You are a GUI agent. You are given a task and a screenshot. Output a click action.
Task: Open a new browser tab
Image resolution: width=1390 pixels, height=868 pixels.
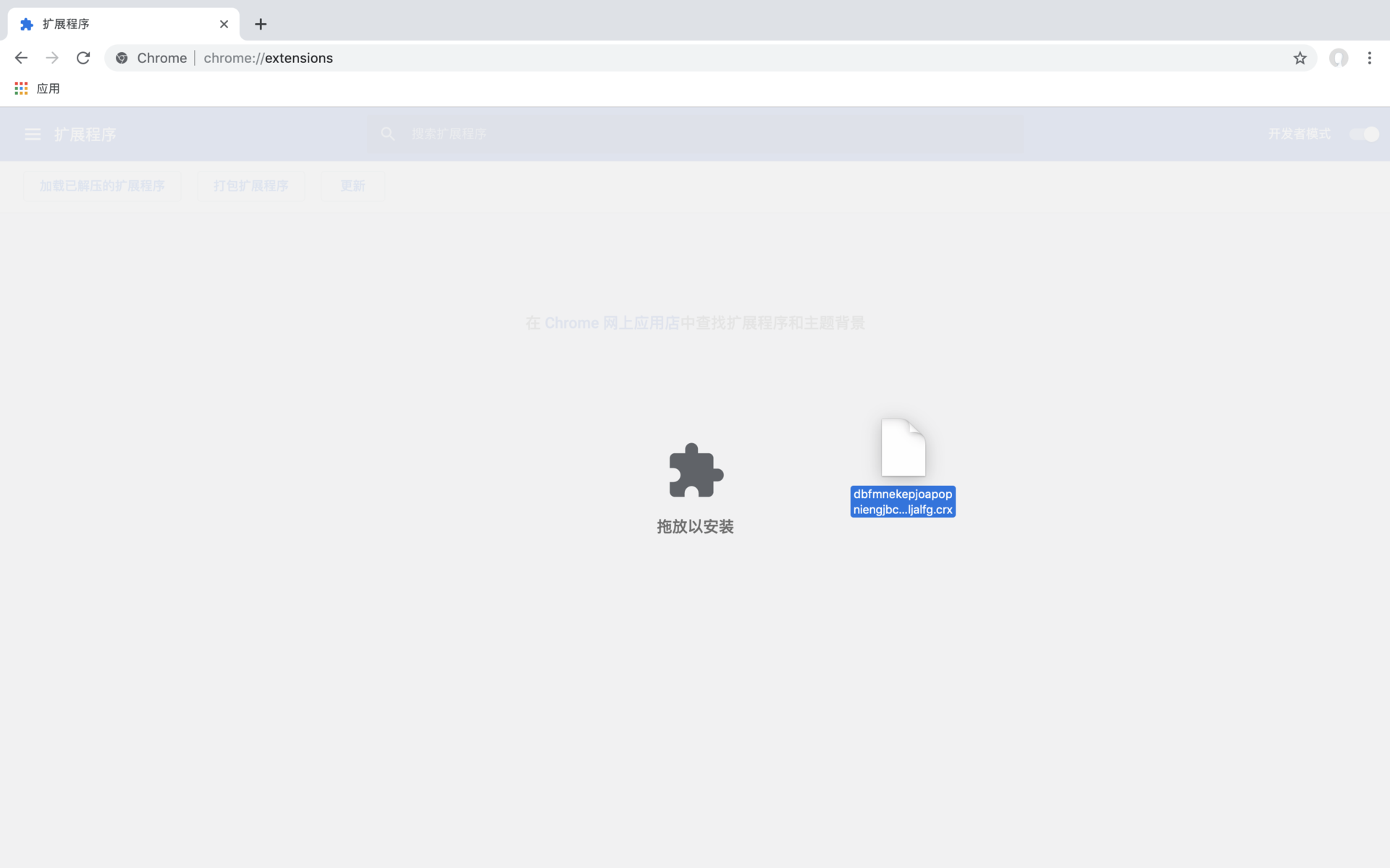[x=261, y=24]
